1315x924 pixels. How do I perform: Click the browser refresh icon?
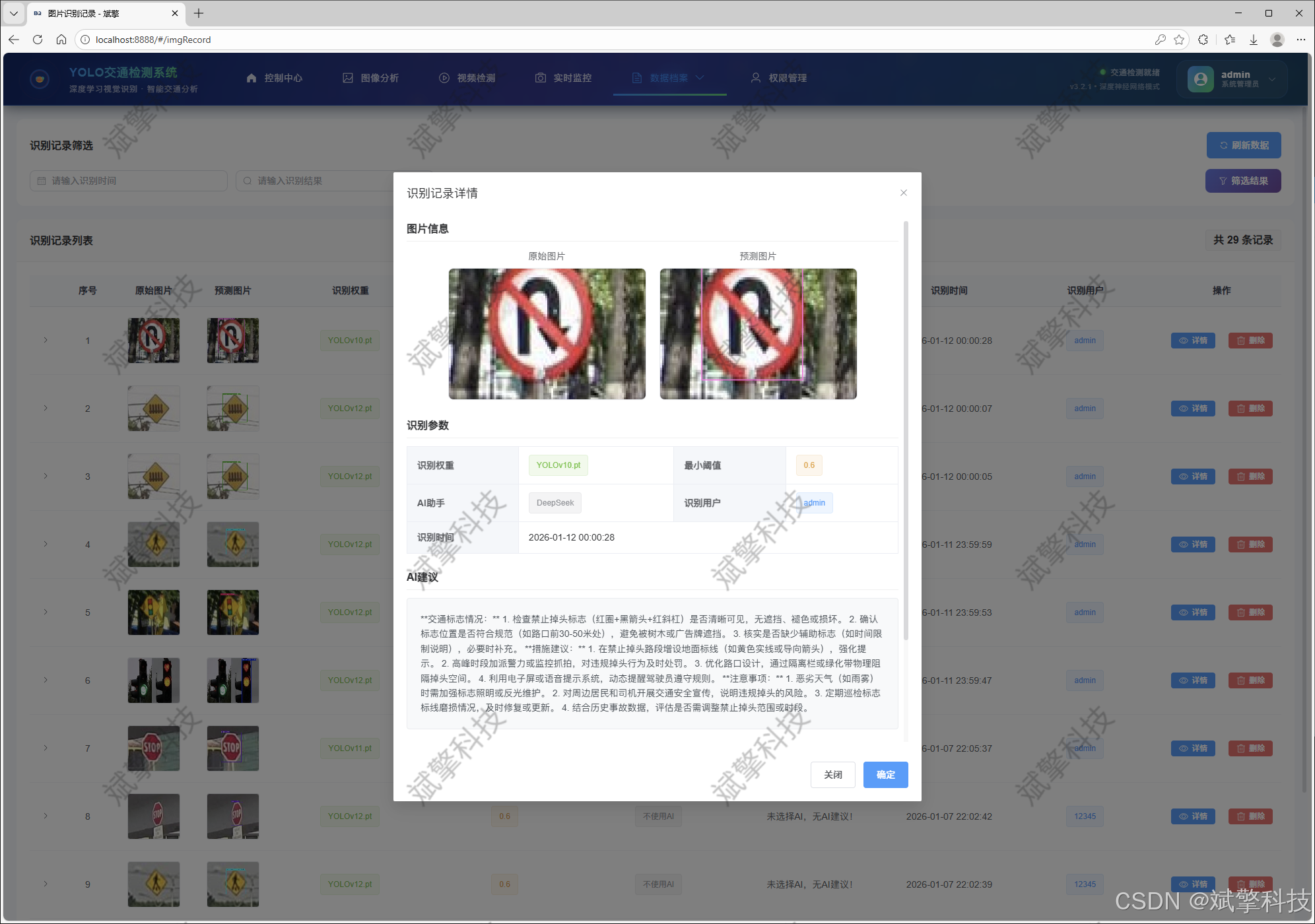[x=38, y=40]
